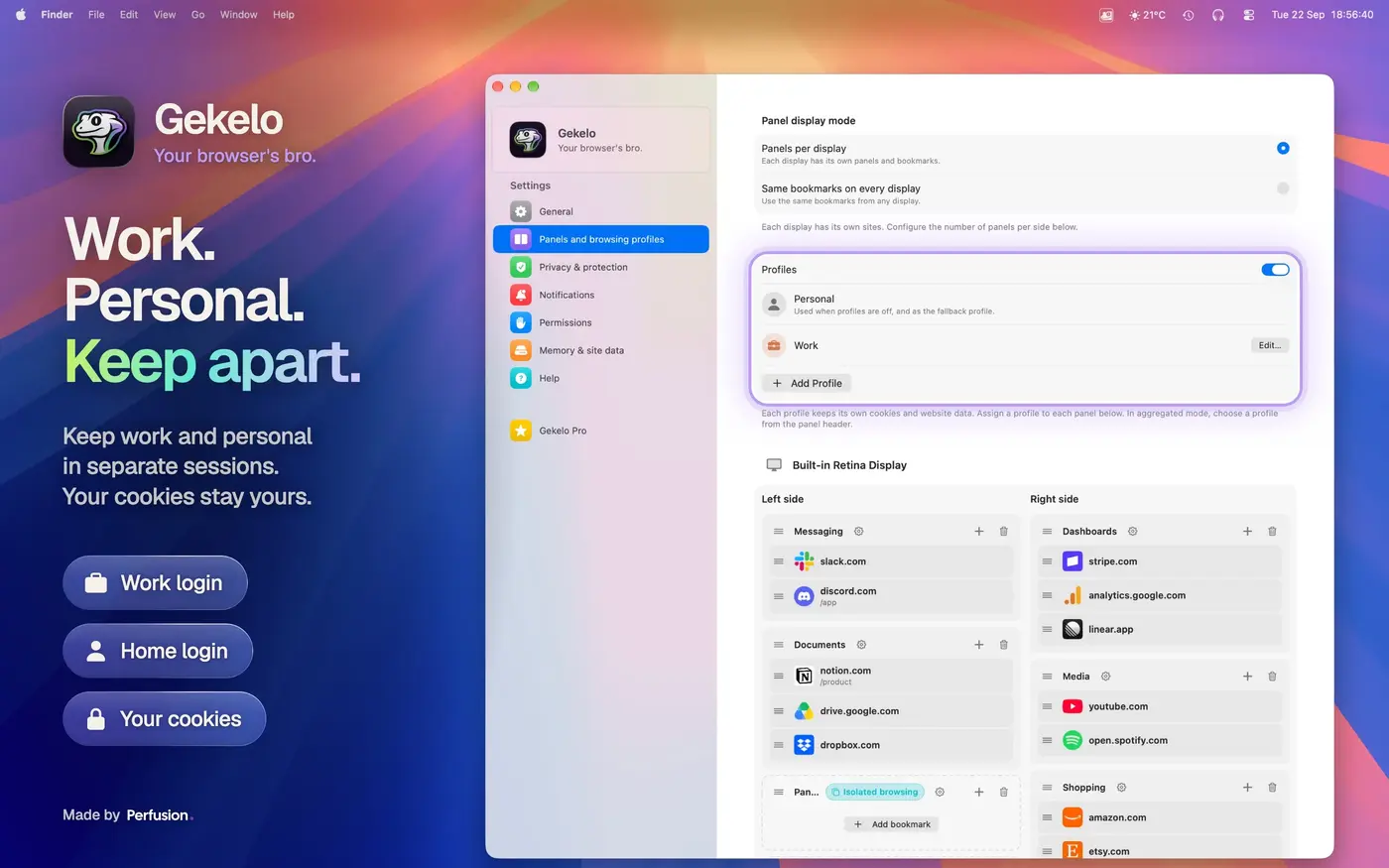Open settings gear for Dashboards panel
1389x868 pixels.
coord(1132,532)
